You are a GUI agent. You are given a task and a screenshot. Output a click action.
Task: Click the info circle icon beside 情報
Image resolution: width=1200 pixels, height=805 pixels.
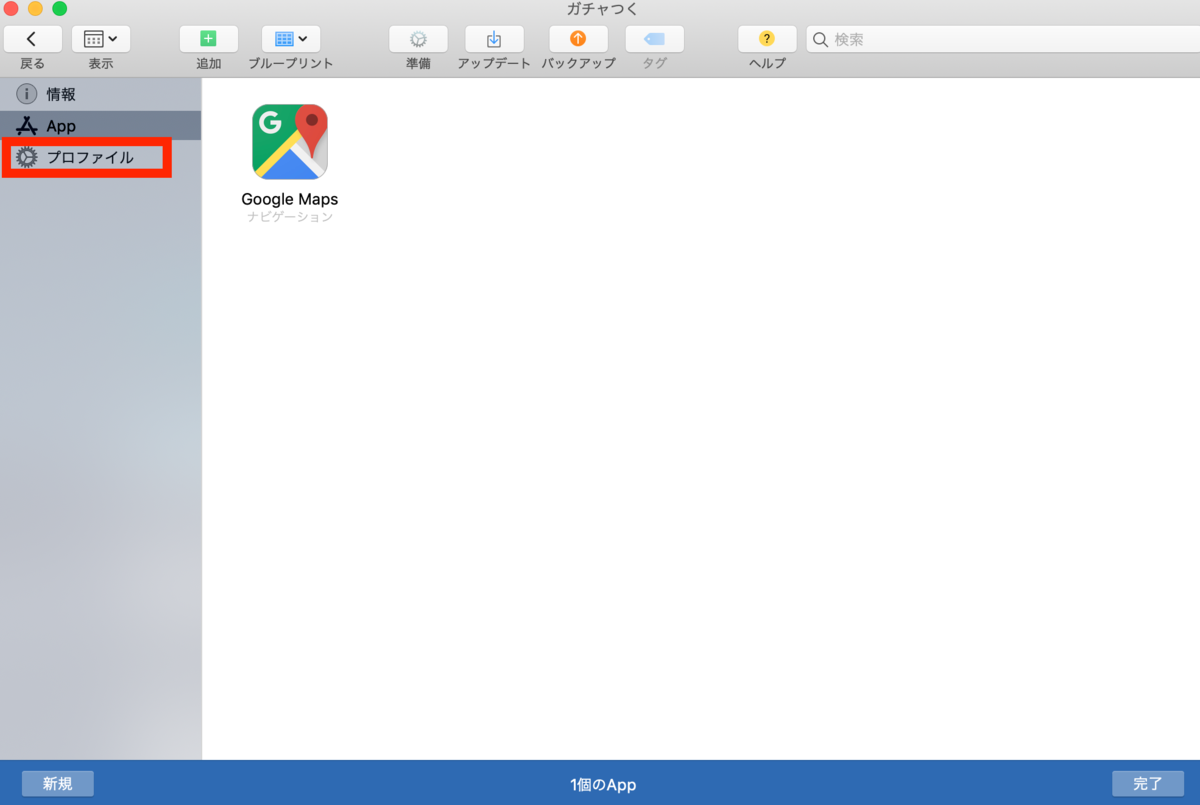[27, 94]
